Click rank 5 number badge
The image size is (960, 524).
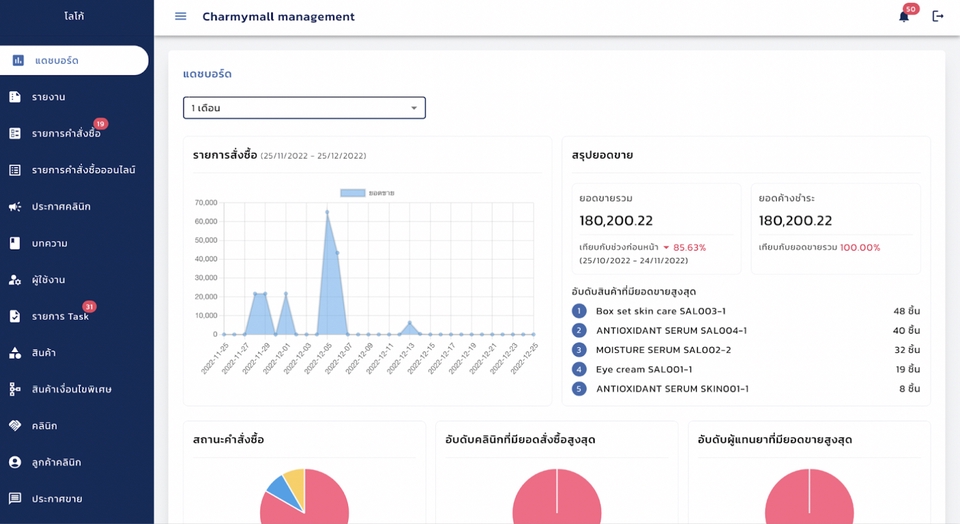(x=579, y=389)
